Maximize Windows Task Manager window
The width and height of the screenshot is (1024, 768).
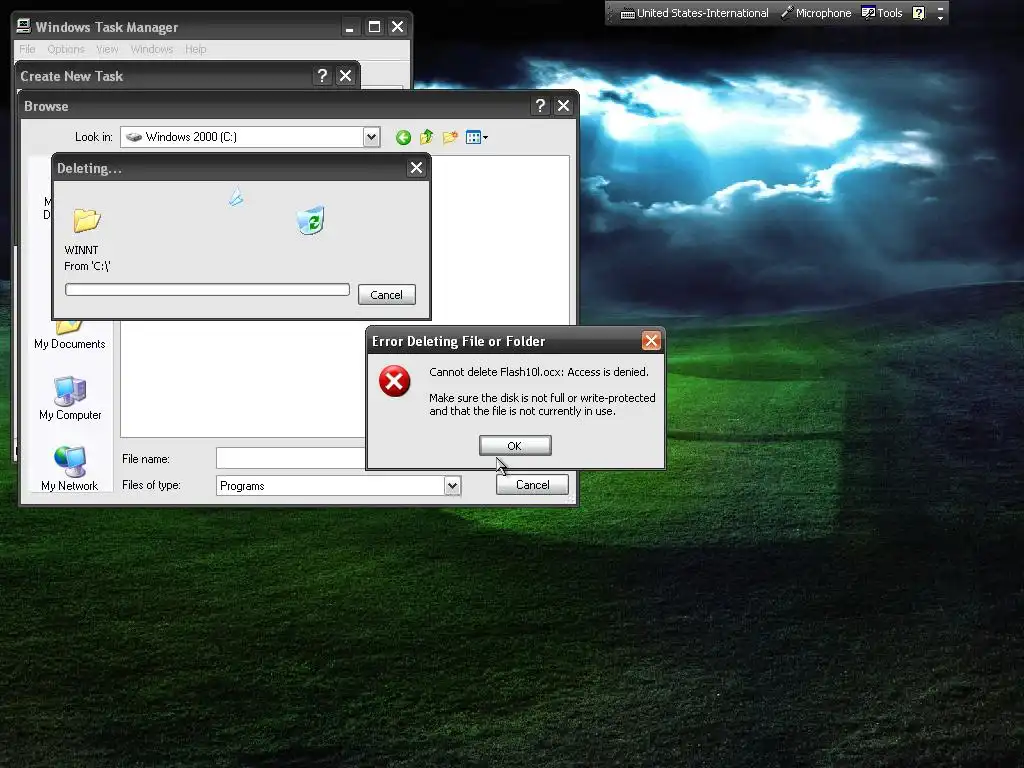tap(374, 27)
